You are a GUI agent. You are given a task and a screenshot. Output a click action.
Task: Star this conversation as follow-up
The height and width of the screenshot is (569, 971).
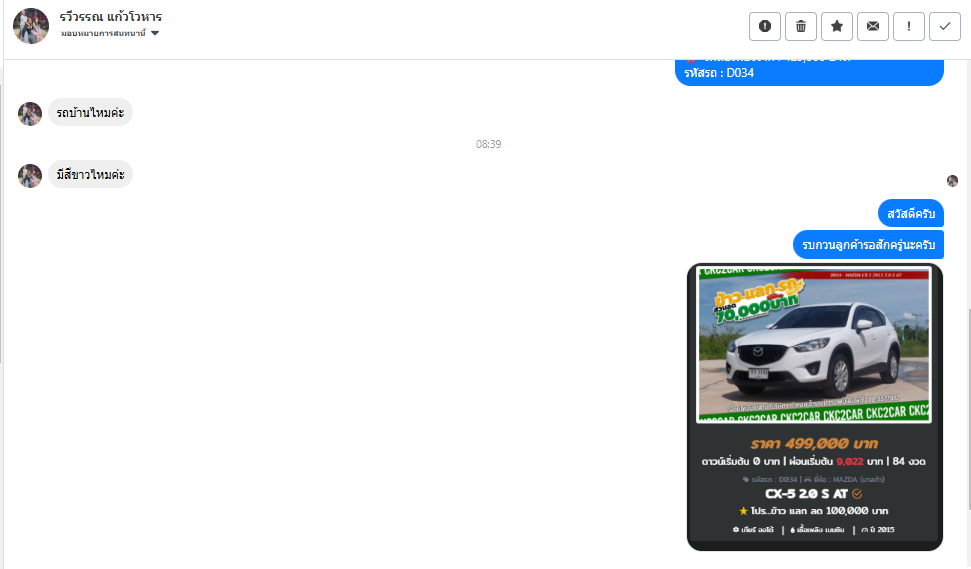837,27
